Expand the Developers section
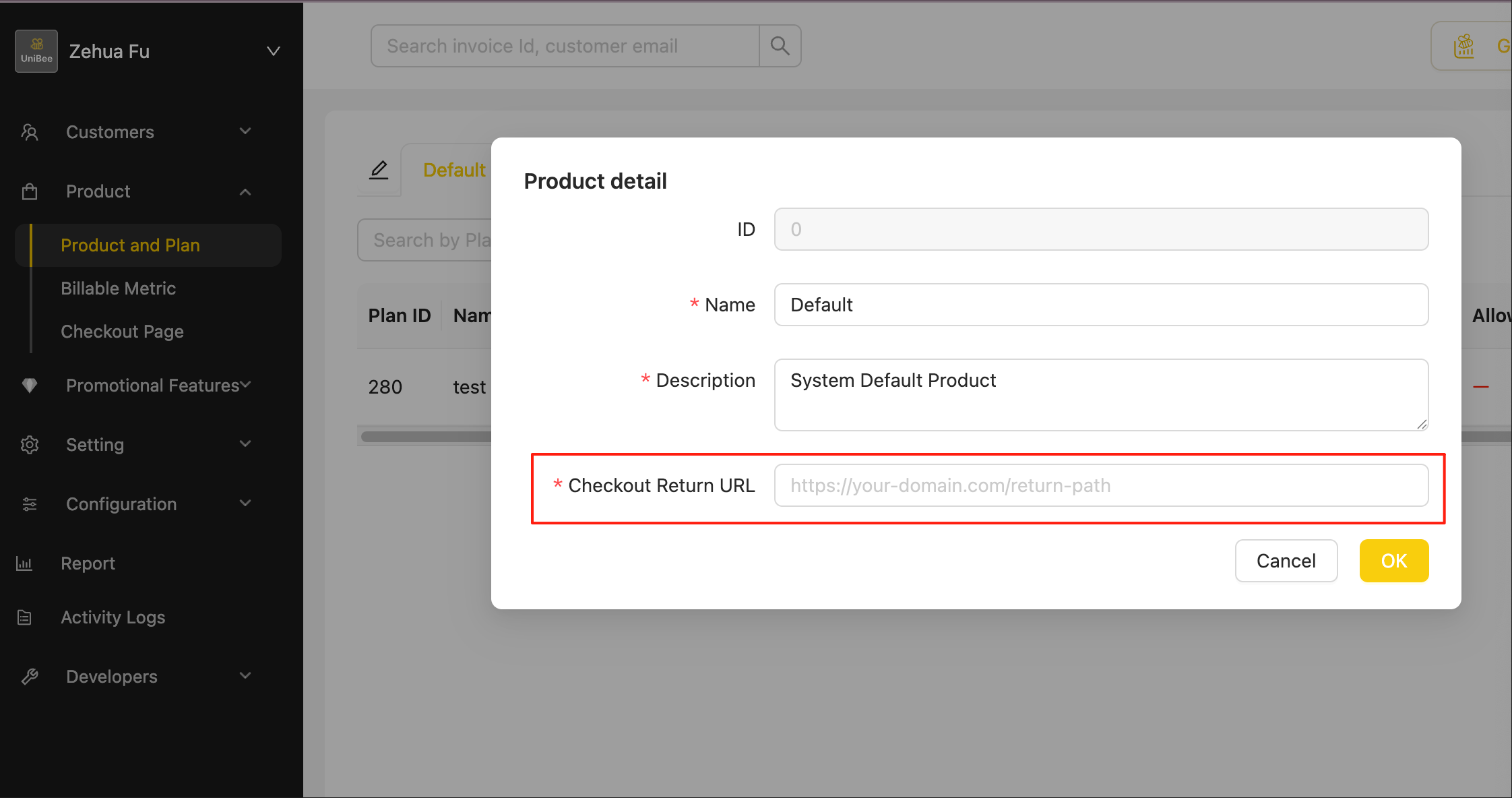1512x798 pixels. pyautogui.click(x=244, y=676)
